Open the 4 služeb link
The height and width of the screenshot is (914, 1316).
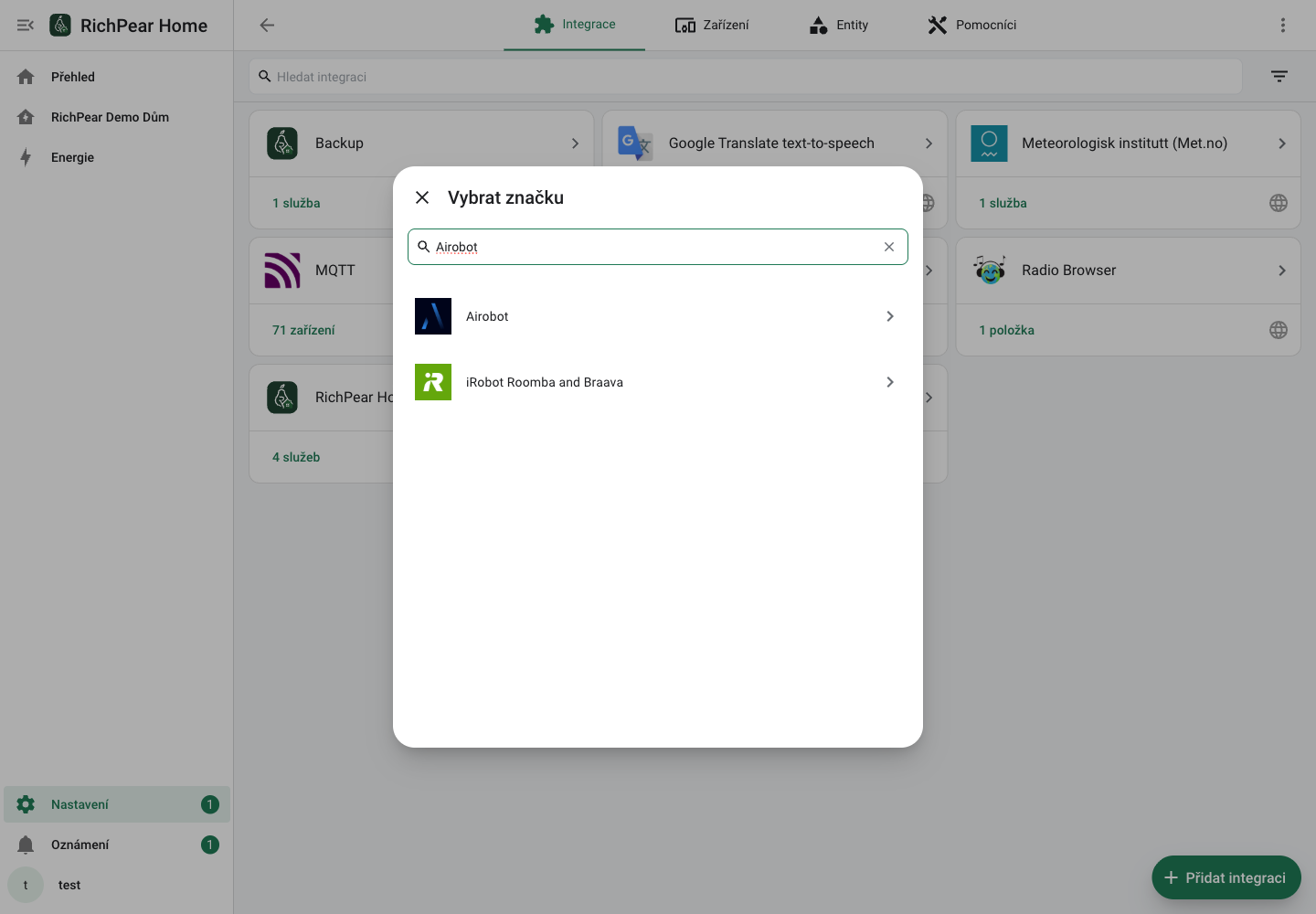(x=296, y=457)
